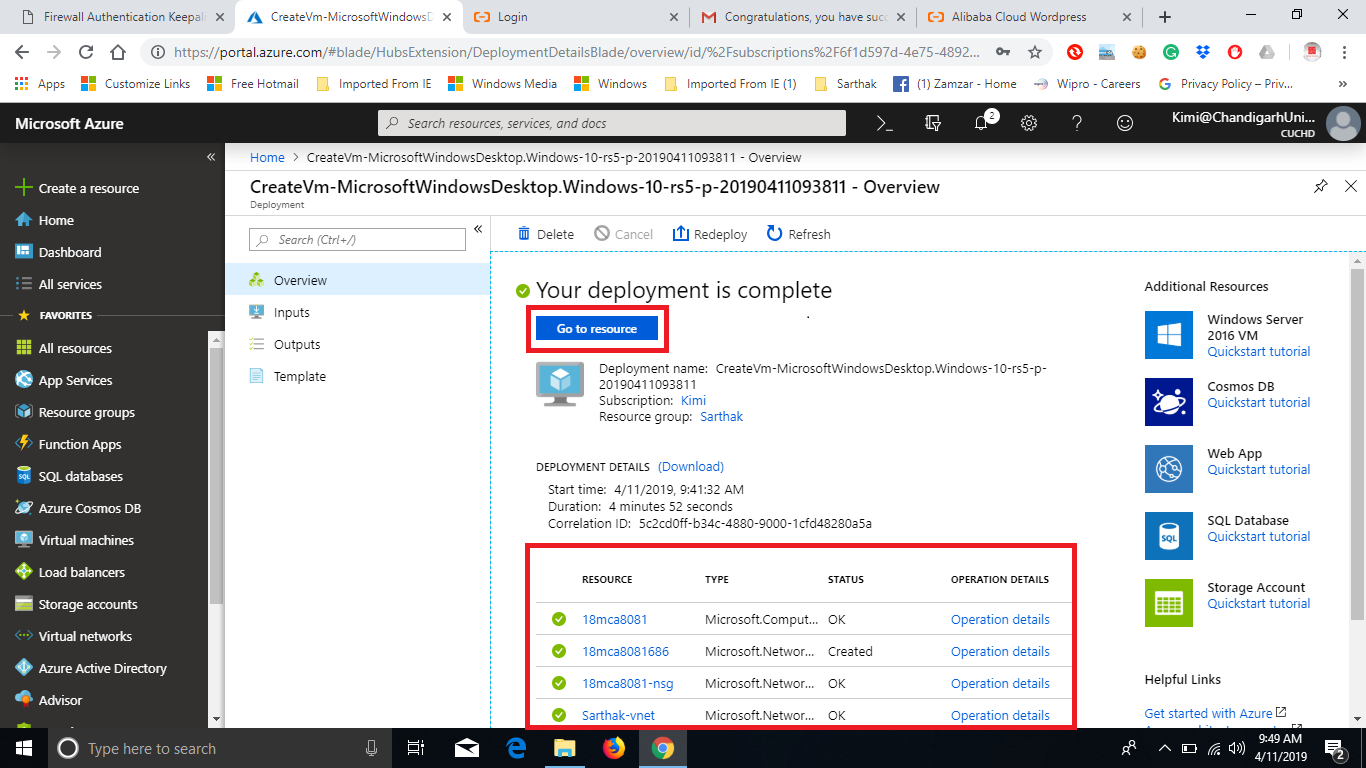Open resource 18mca8081 link
Viewport: 1366px width, 768px height.
click(614, 619)
